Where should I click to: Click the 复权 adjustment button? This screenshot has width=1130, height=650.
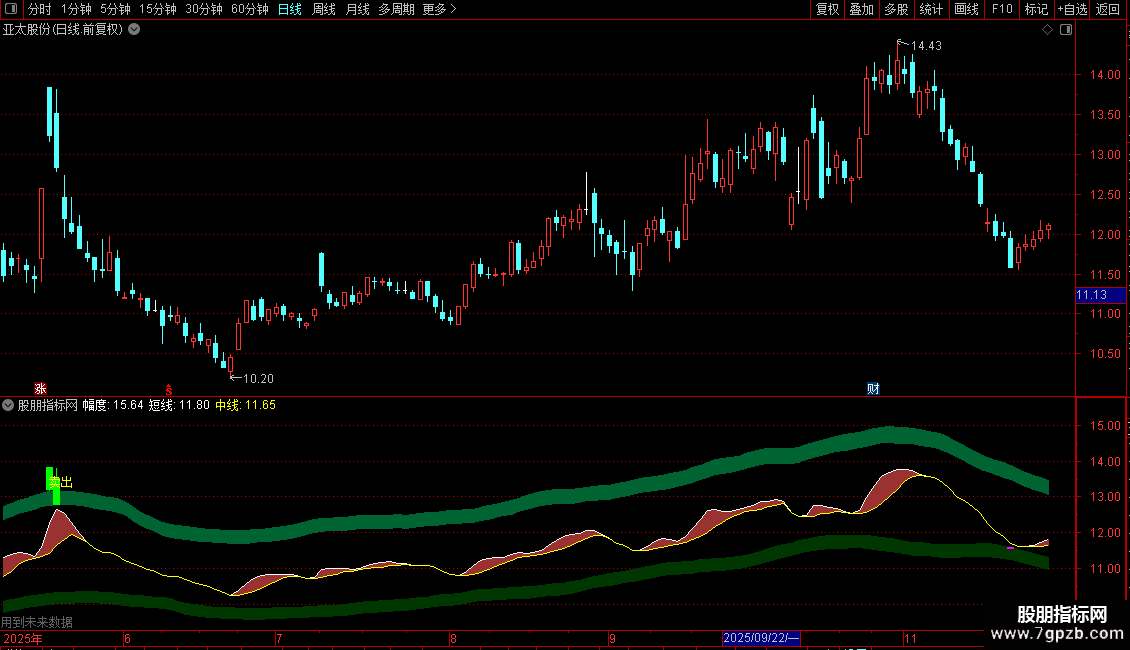[827, 9]
